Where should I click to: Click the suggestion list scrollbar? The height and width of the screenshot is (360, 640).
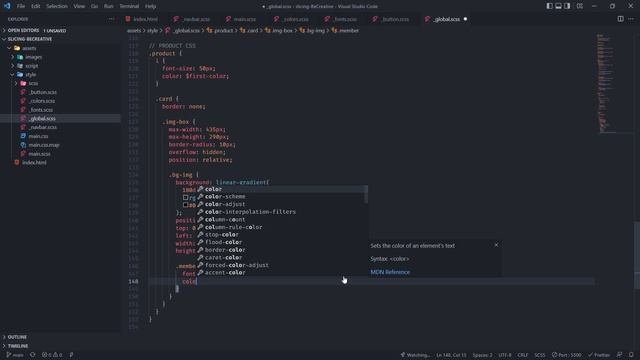(366, 194)
